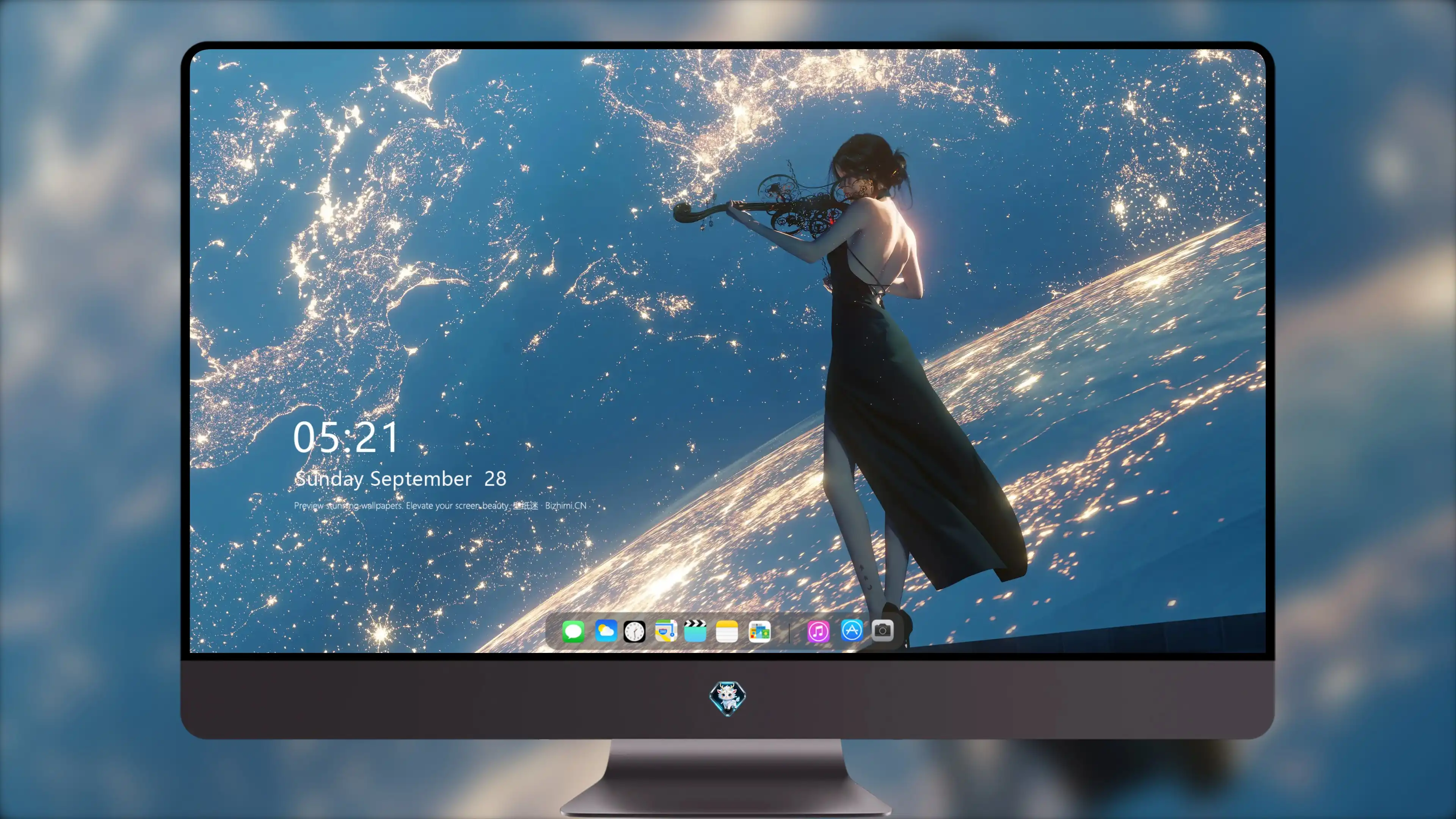Image resolution: width=1456 pixels, height=819 pixels.
Task: Launch the Videos clapperboard app
Action: click(x=695, y=631)
